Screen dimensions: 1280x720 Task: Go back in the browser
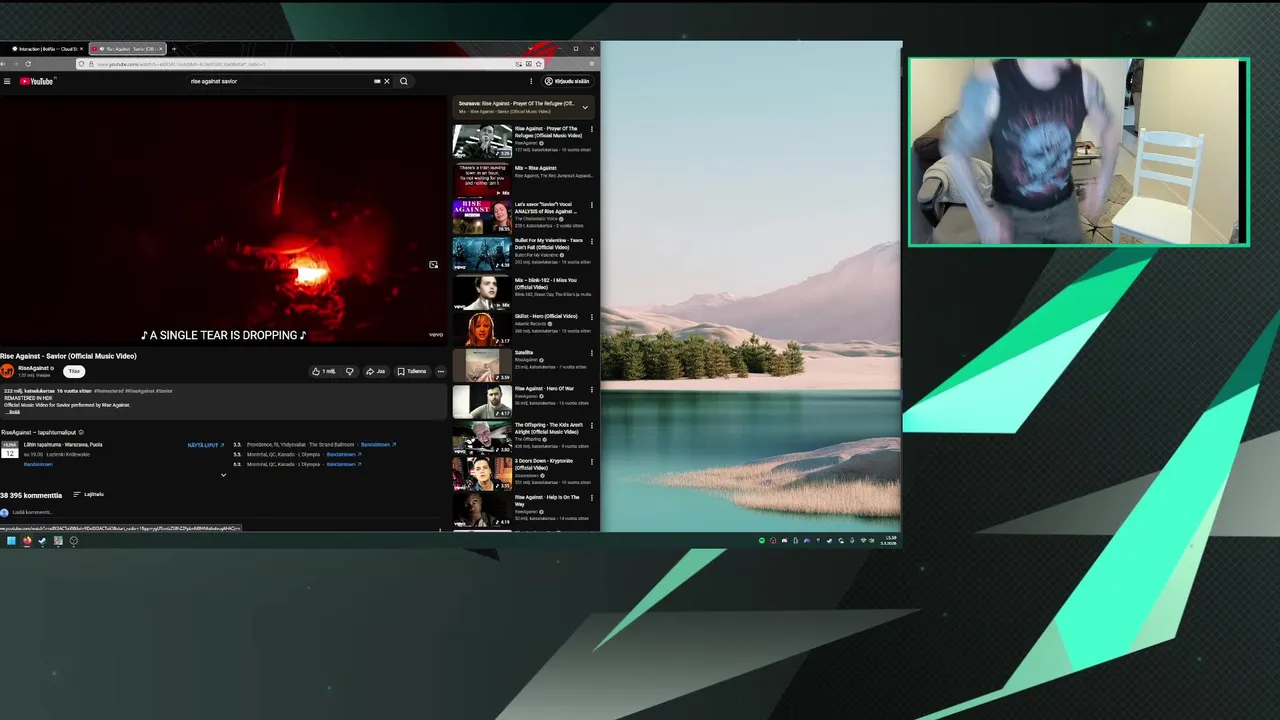(4, 64)
